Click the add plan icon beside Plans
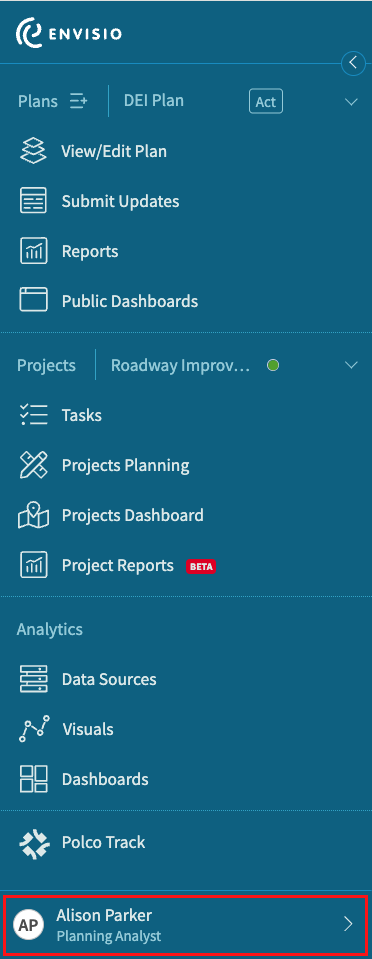Image resolution: width=372 pixels, height=959 pixels. coord(78,101)
